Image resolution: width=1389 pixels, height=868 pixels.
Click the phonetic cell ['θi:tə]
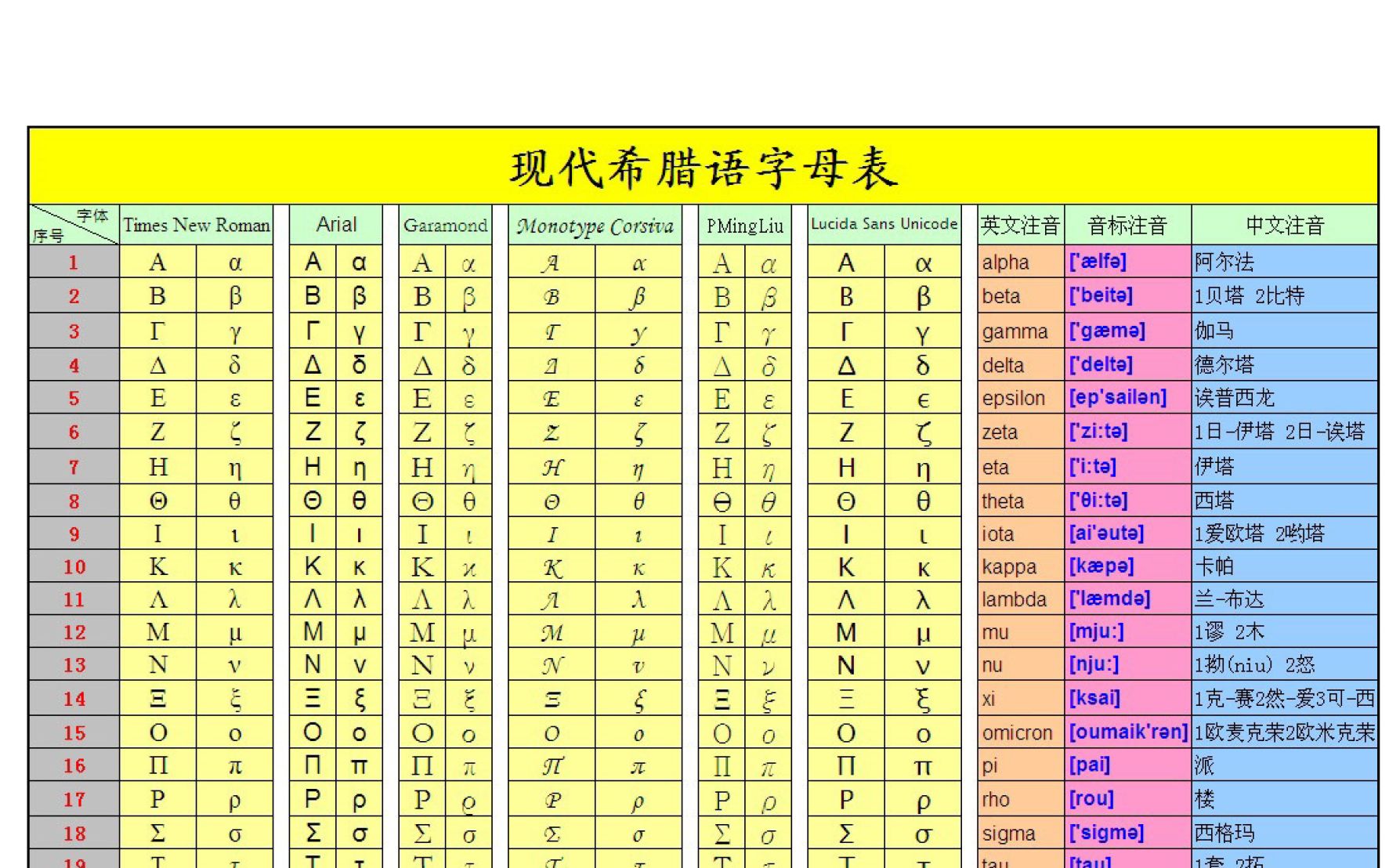[x=1128, y=501]
